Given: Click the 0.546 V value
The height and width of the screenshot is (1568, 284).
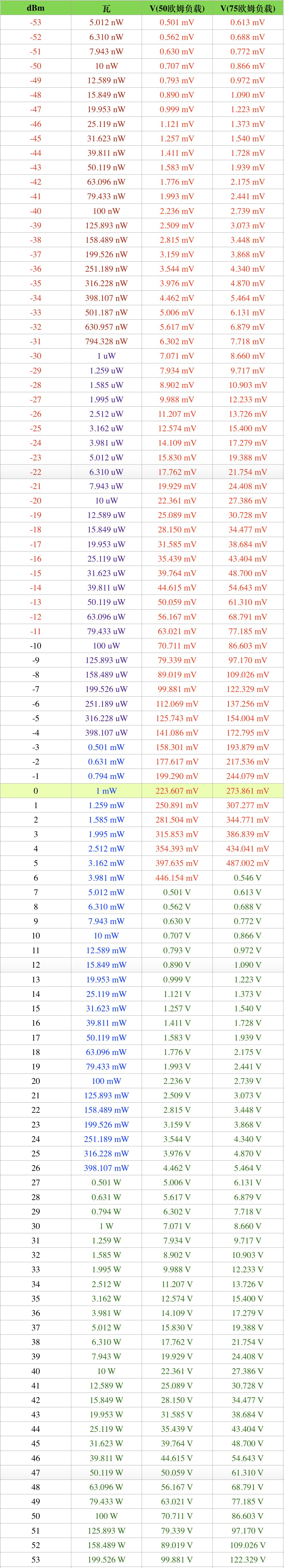Looking at the screenshot, I should [x=248, y=878].
